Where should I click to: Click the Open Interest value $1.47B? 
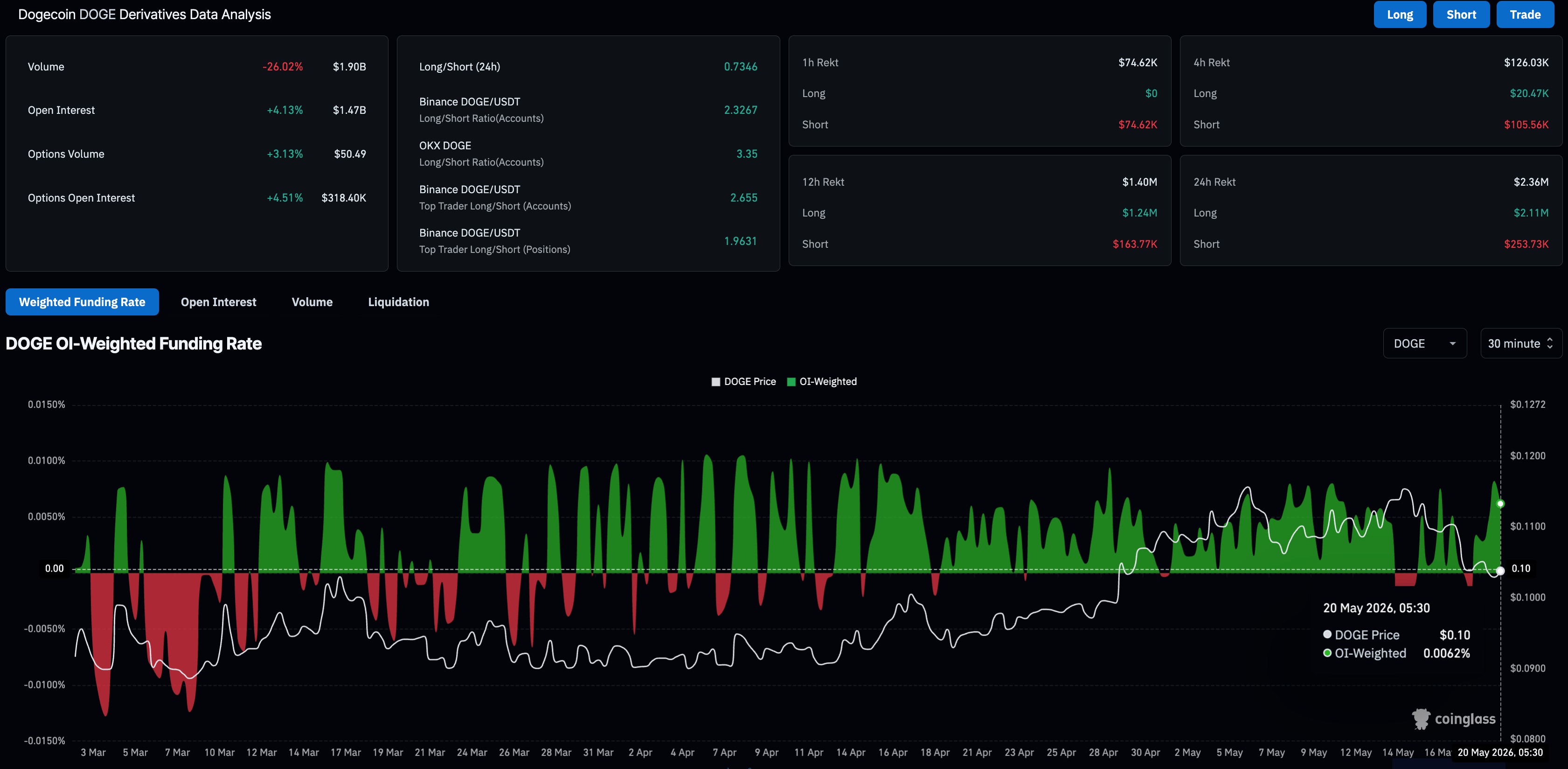tap(349, 110)
